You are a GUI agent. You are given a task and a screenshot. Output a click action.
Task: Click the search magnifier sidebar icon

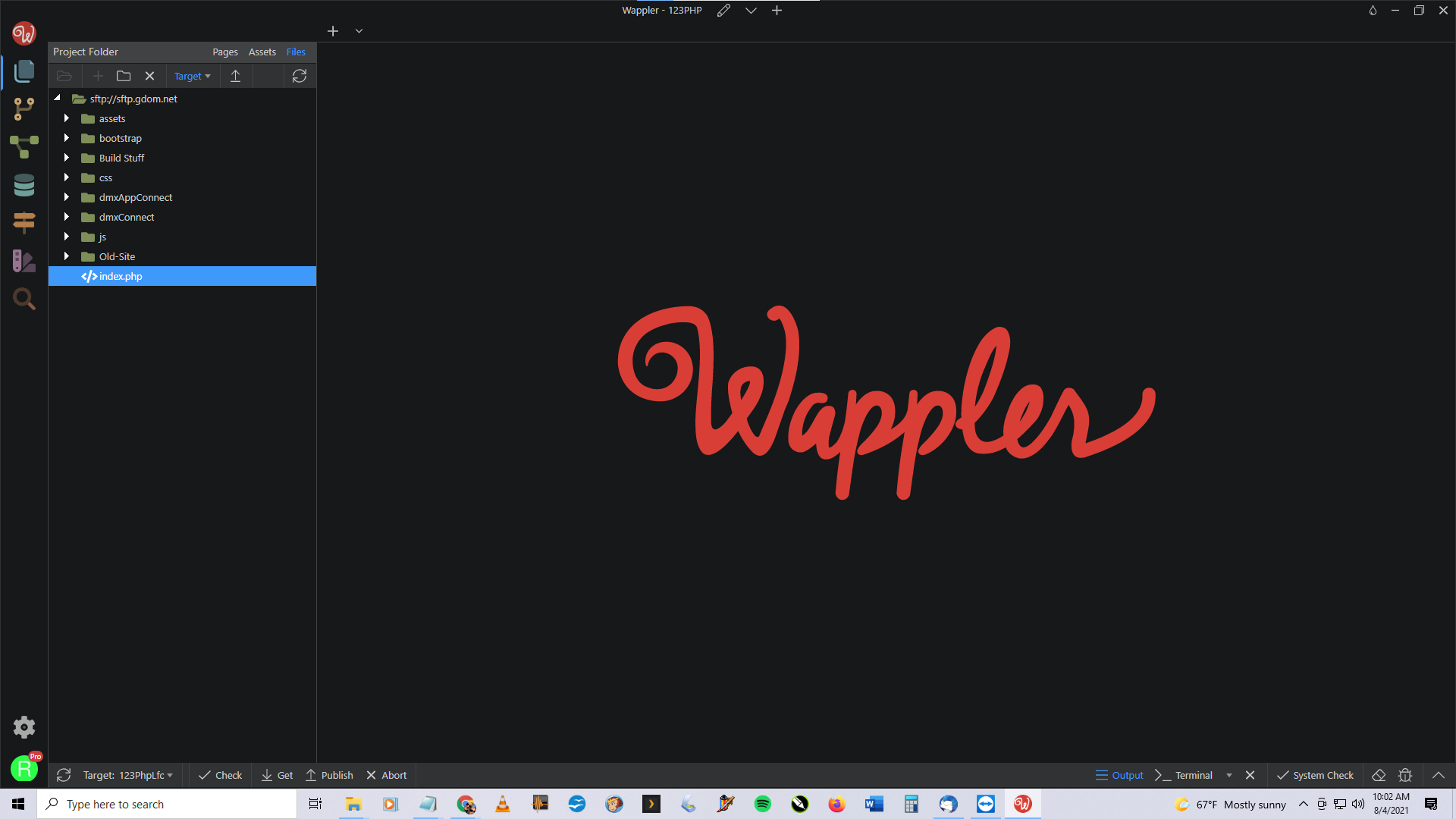point(24,299)
